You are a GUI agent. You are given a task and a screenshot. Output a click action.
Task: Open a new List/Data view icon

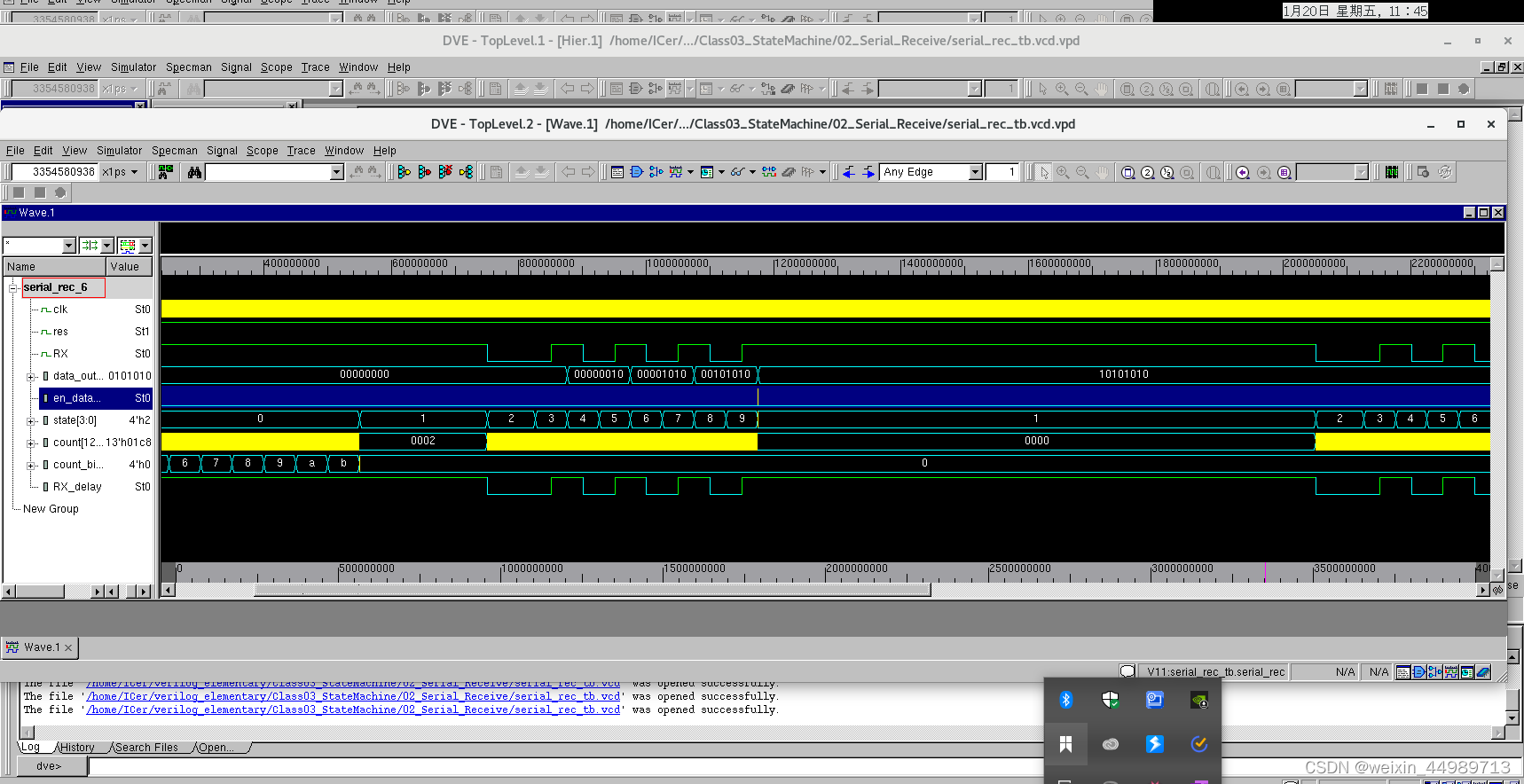click(x=707, y=172)
